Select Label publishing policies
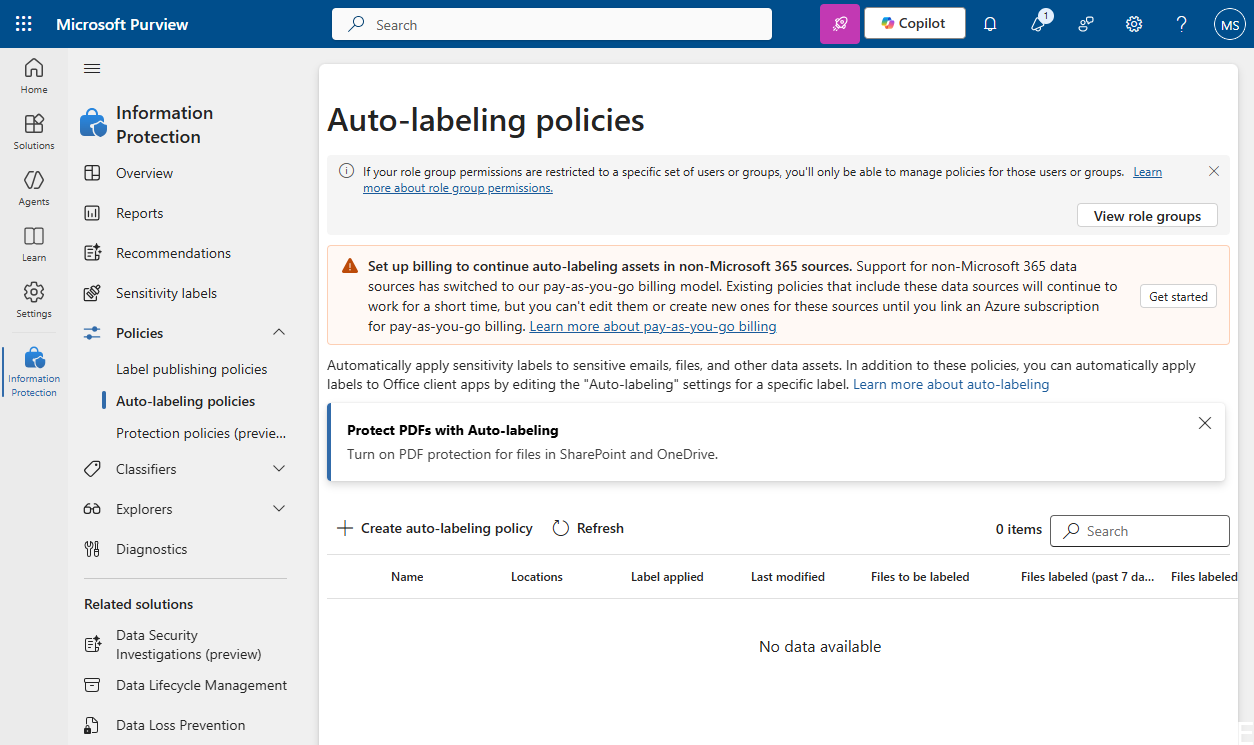The width and height of the screenshot is (1254, 745). (x=191, y=368)
